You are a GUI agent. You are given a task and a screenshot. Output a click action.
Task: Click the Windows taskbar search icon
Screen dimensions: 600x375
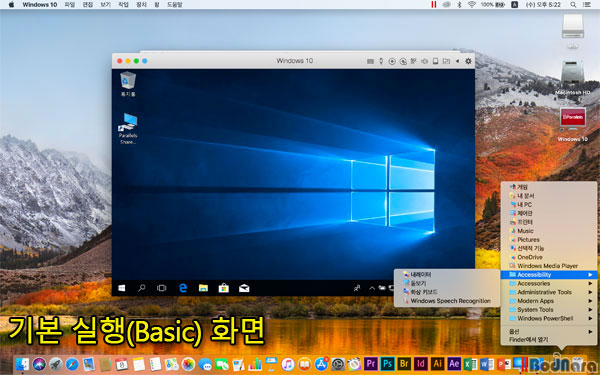pyautogui.click(x=142, y=288)
